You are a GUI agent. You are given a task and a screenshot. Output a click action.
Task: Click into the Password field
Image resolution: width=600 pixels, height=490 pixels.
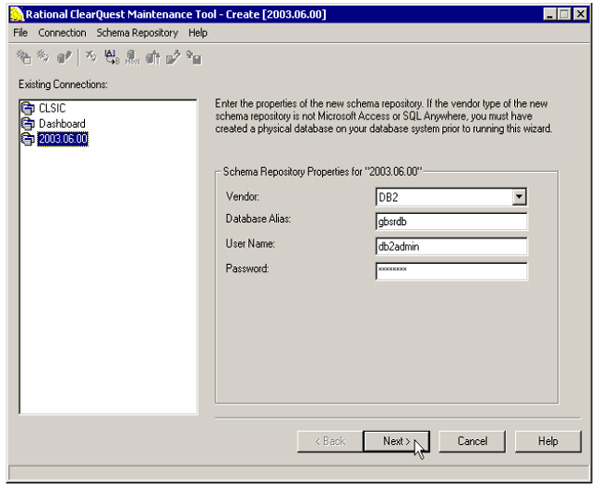click(x=451, y=271)
